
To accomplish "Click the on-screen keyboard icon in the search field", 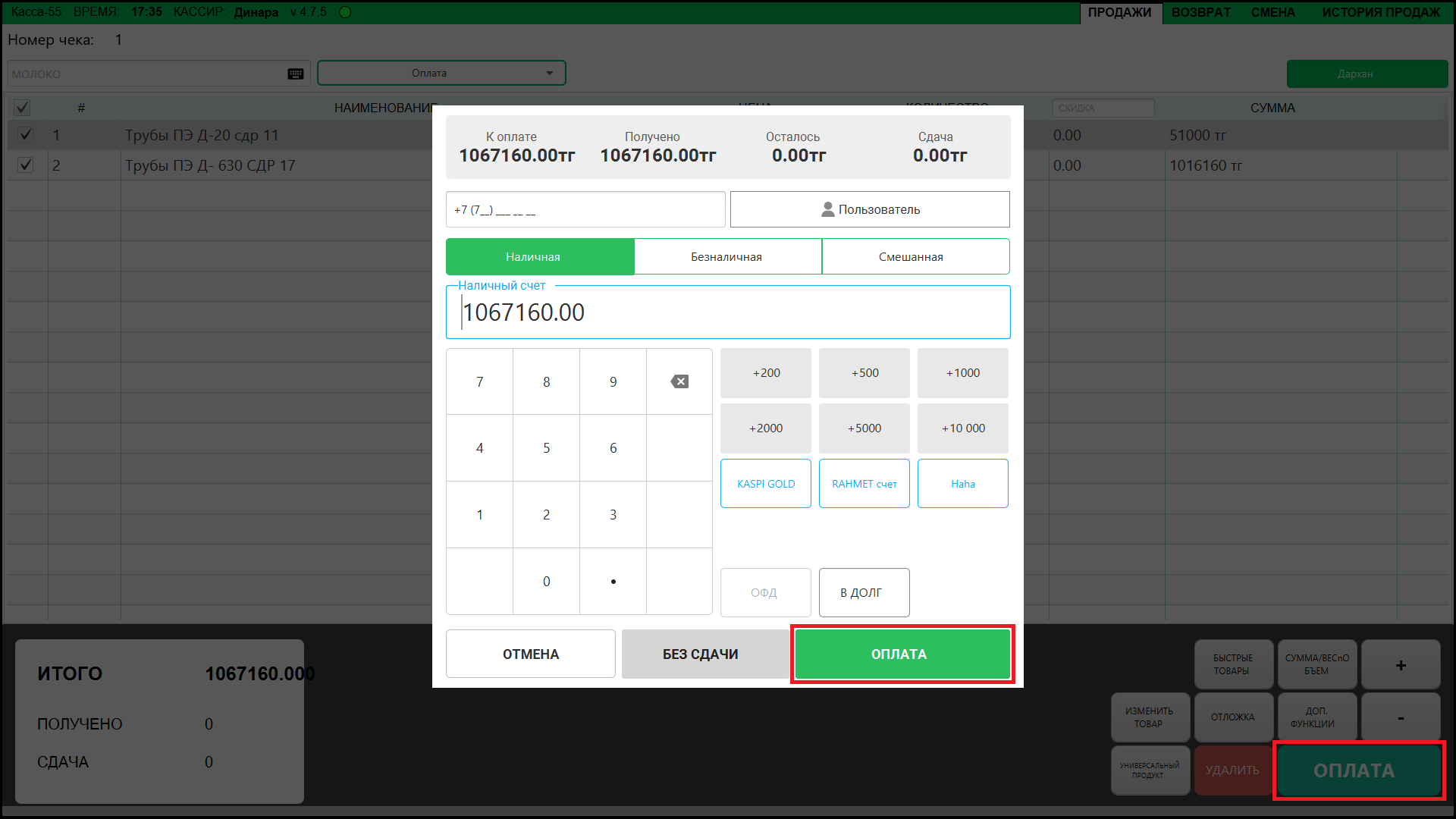I will [x=296, y=74].
